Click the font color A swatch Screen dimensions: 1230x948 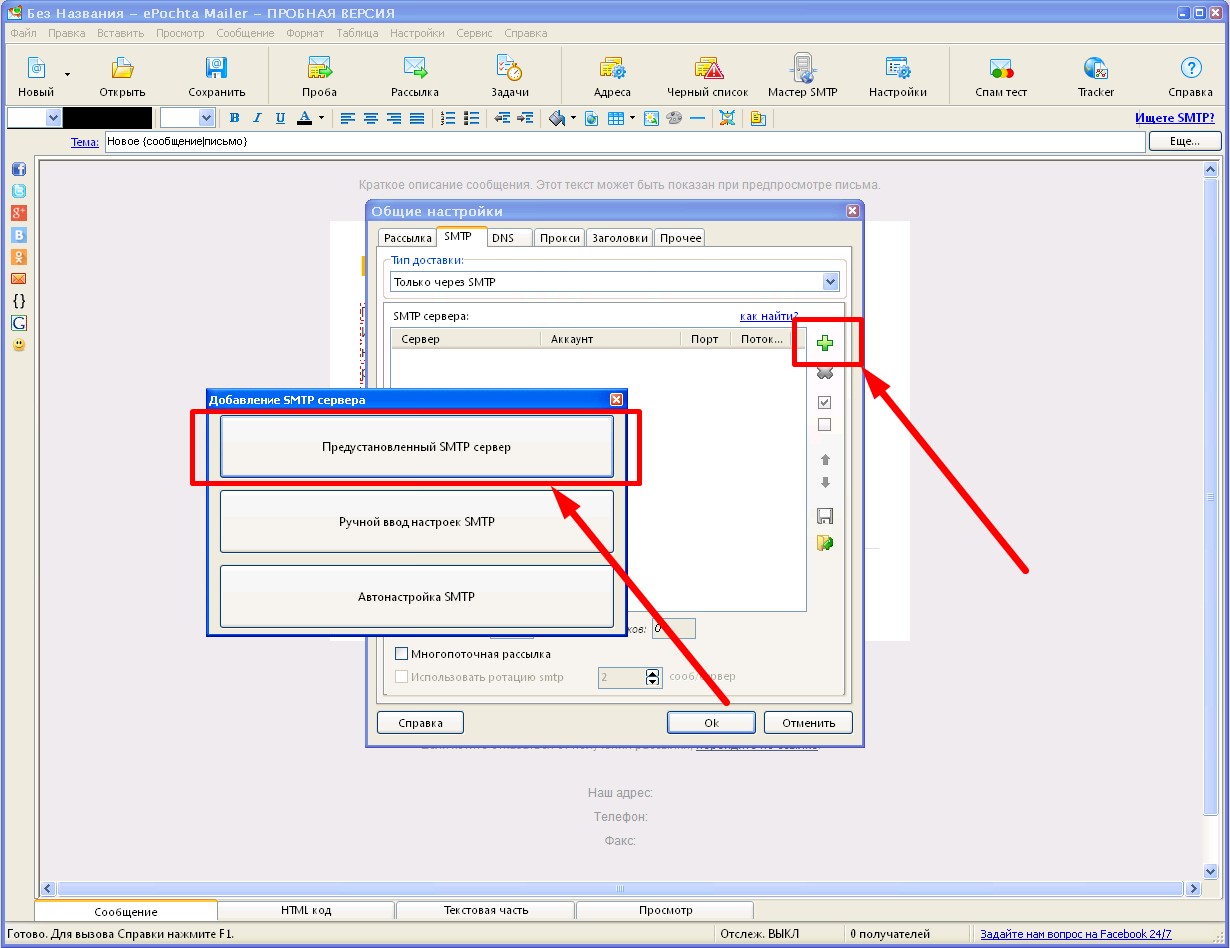[x=304, y=118]
